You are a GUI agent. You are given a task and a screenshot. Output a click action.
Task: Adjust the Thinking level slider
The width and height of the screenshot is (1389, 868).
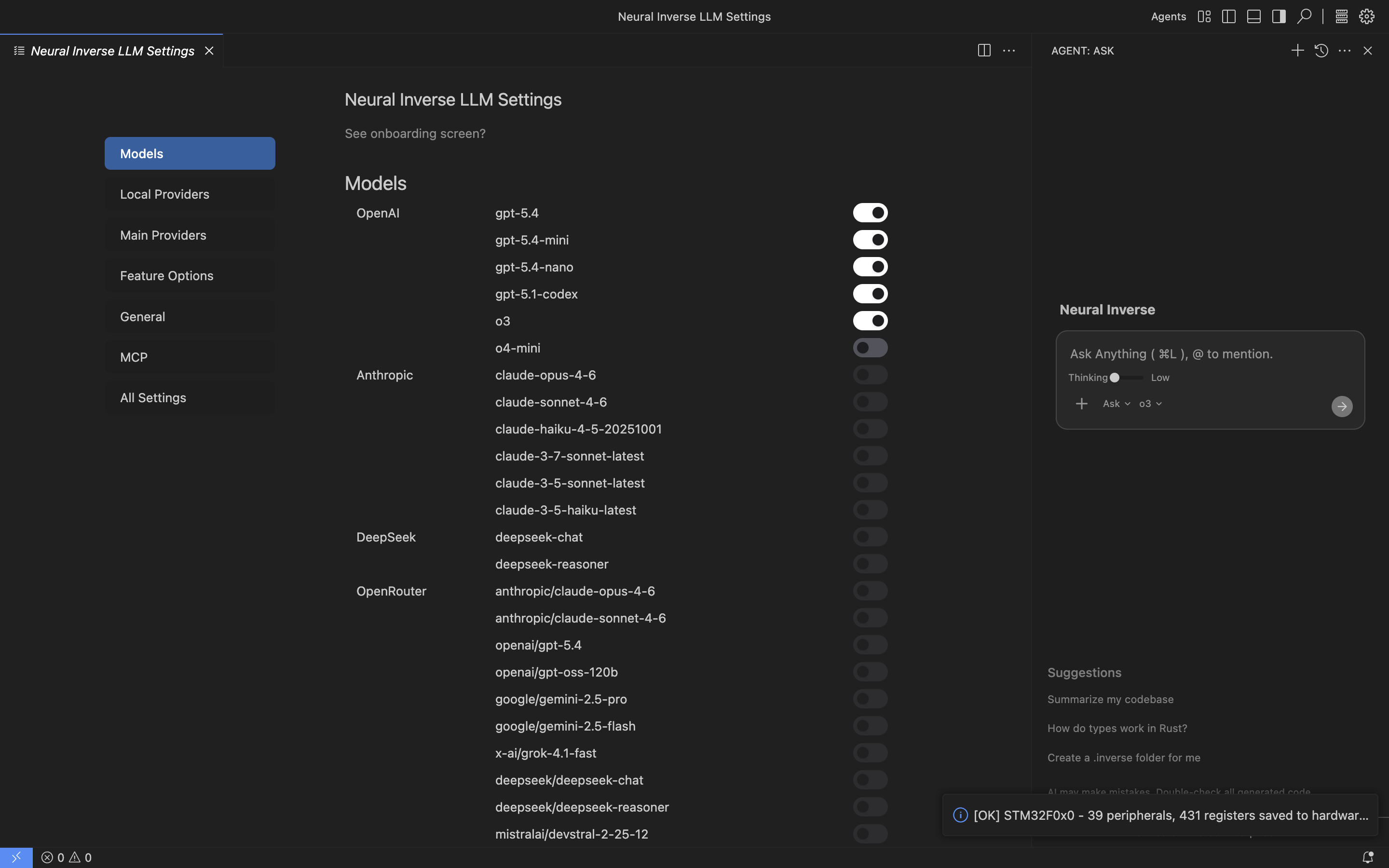tap(1126, 378)
